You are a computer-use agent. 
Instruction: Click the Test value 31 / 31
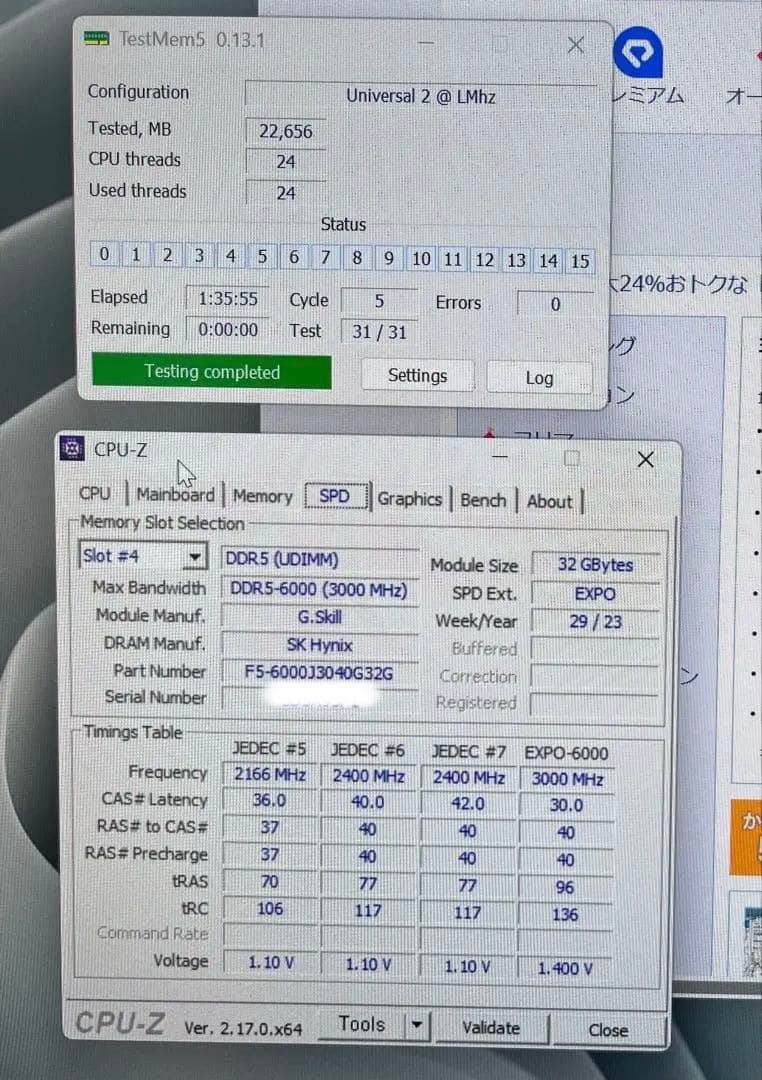(379, 332)
